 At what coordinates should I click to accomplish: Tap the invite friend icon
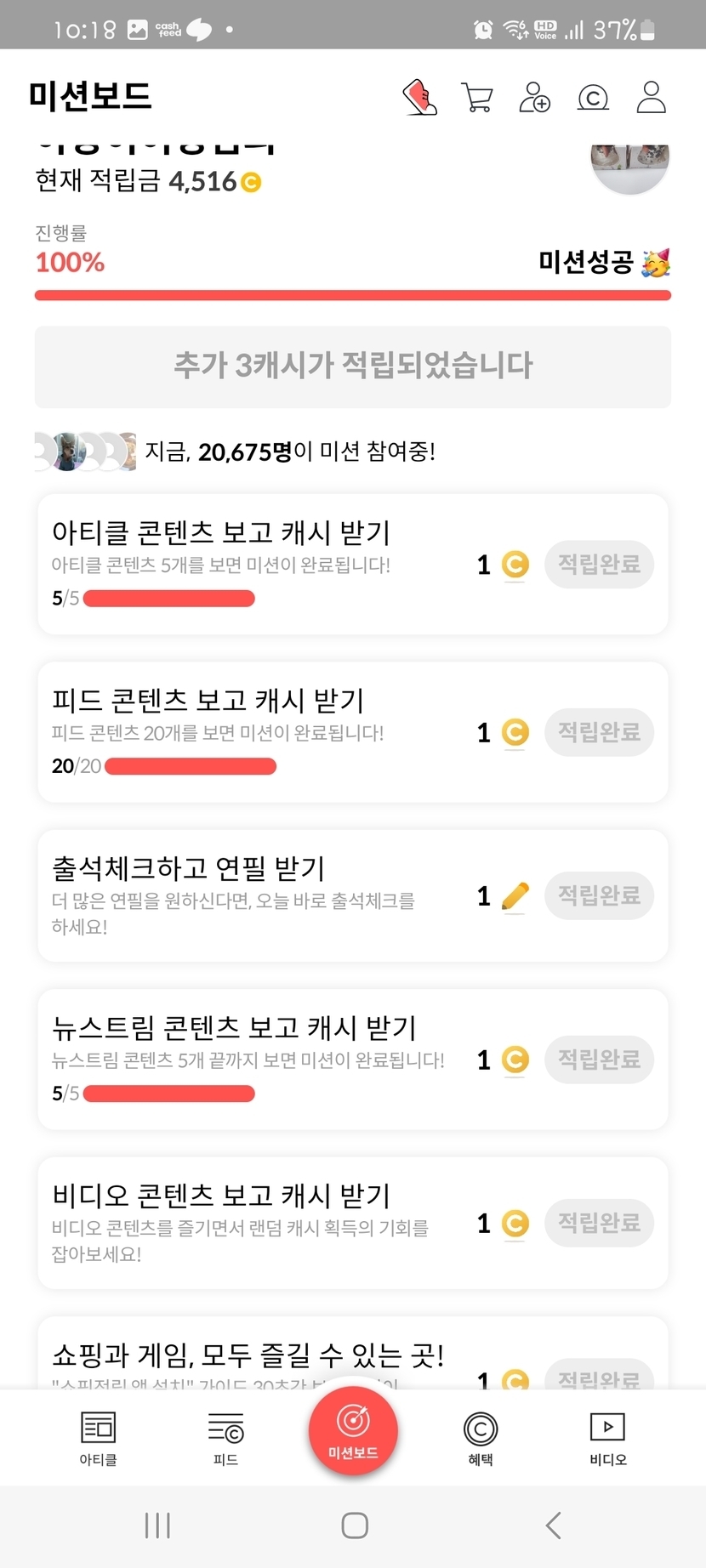point(535,98)
